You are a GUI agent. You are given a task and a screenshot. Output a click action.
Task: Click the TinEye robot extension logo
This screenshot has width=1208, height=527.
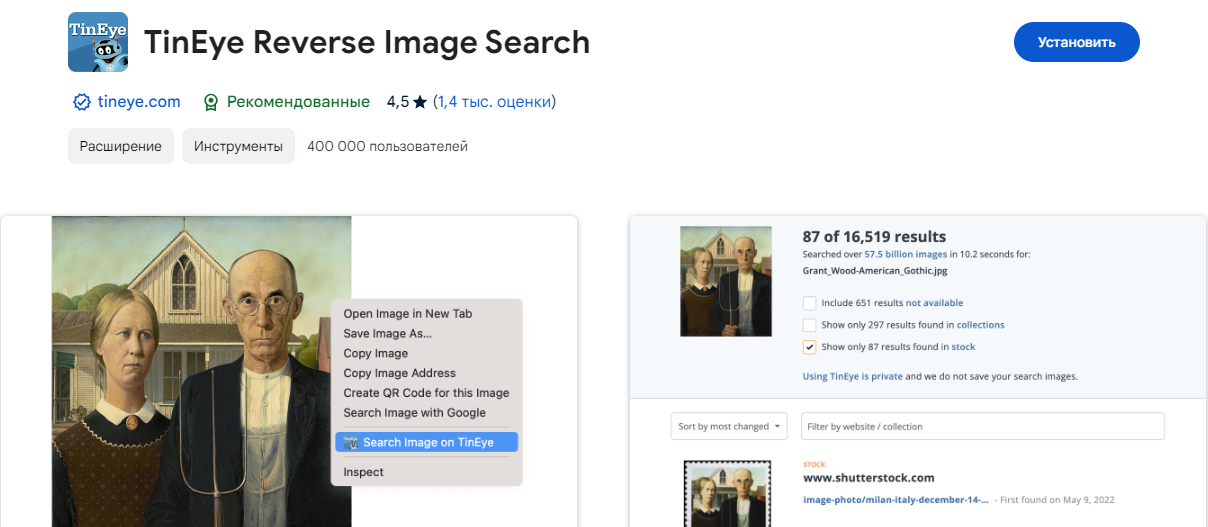click(x=98, y=42)
